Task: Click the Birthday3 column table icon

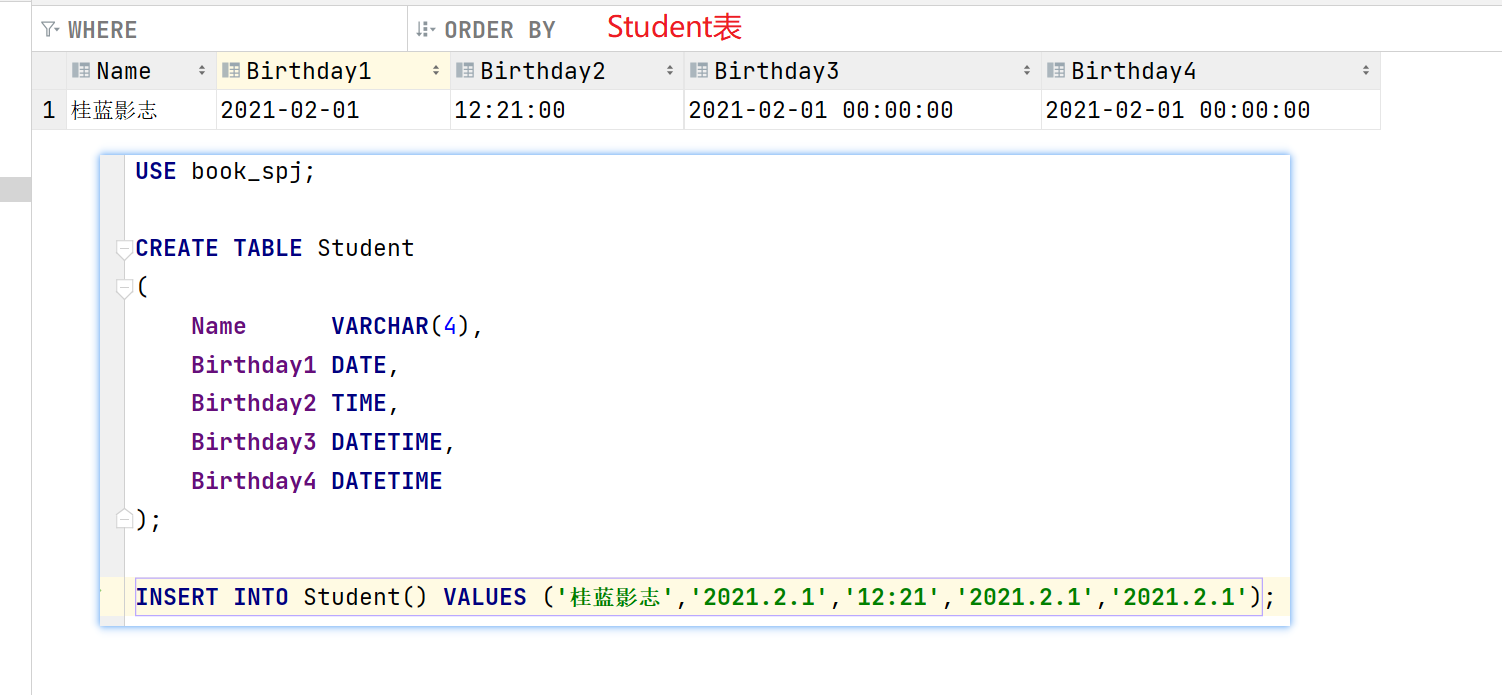Action: 699,71
